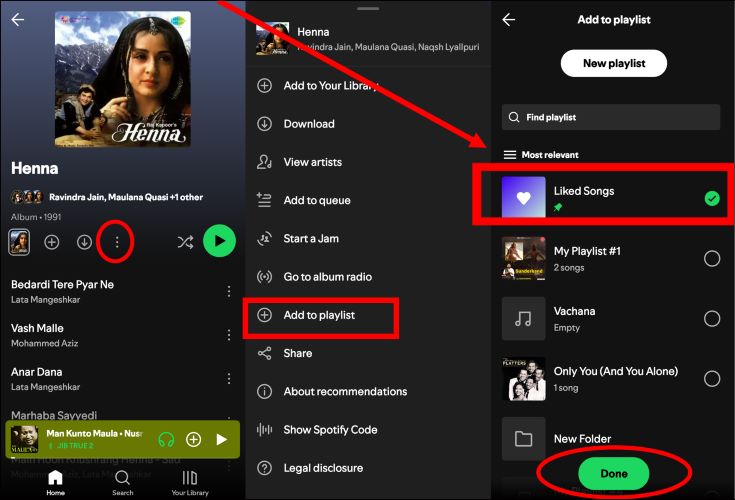Click the Legal disclosure question-mark icon
This screenshot has height=500, width=735.
(x=264, y=468)
